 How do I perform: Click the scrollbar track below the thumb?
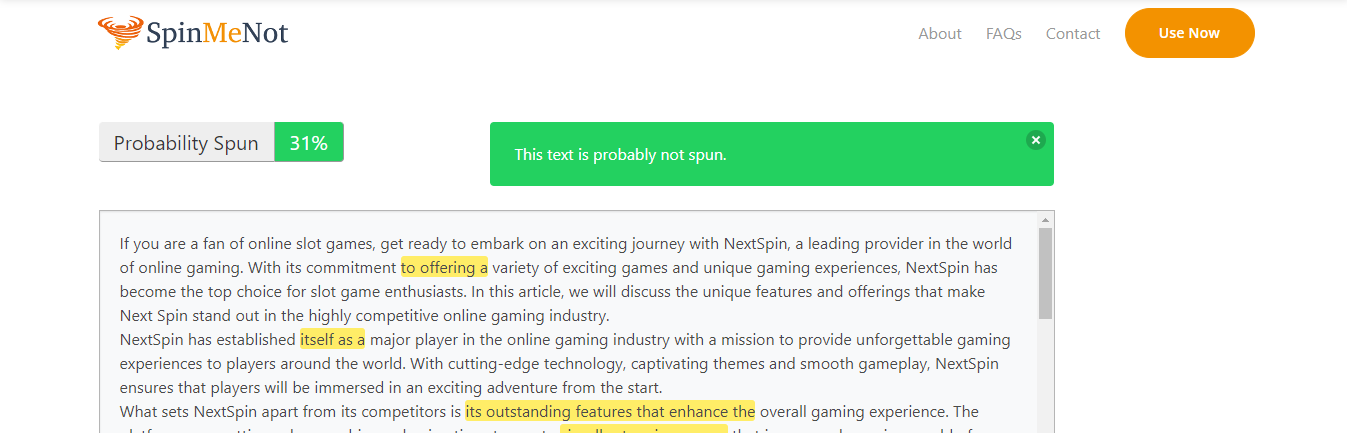coord(1046,380)
